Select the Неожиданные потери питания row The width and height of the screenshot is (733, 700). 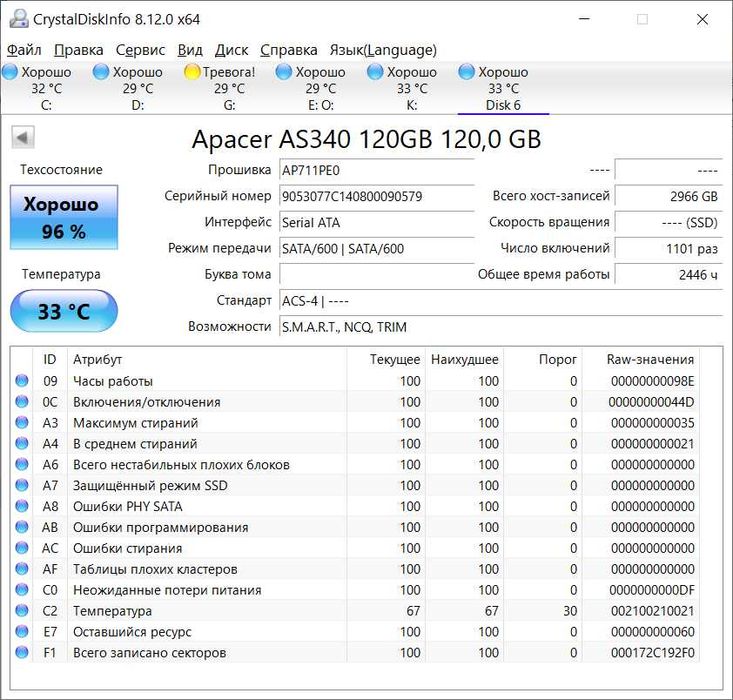click(x=355, y=590)
